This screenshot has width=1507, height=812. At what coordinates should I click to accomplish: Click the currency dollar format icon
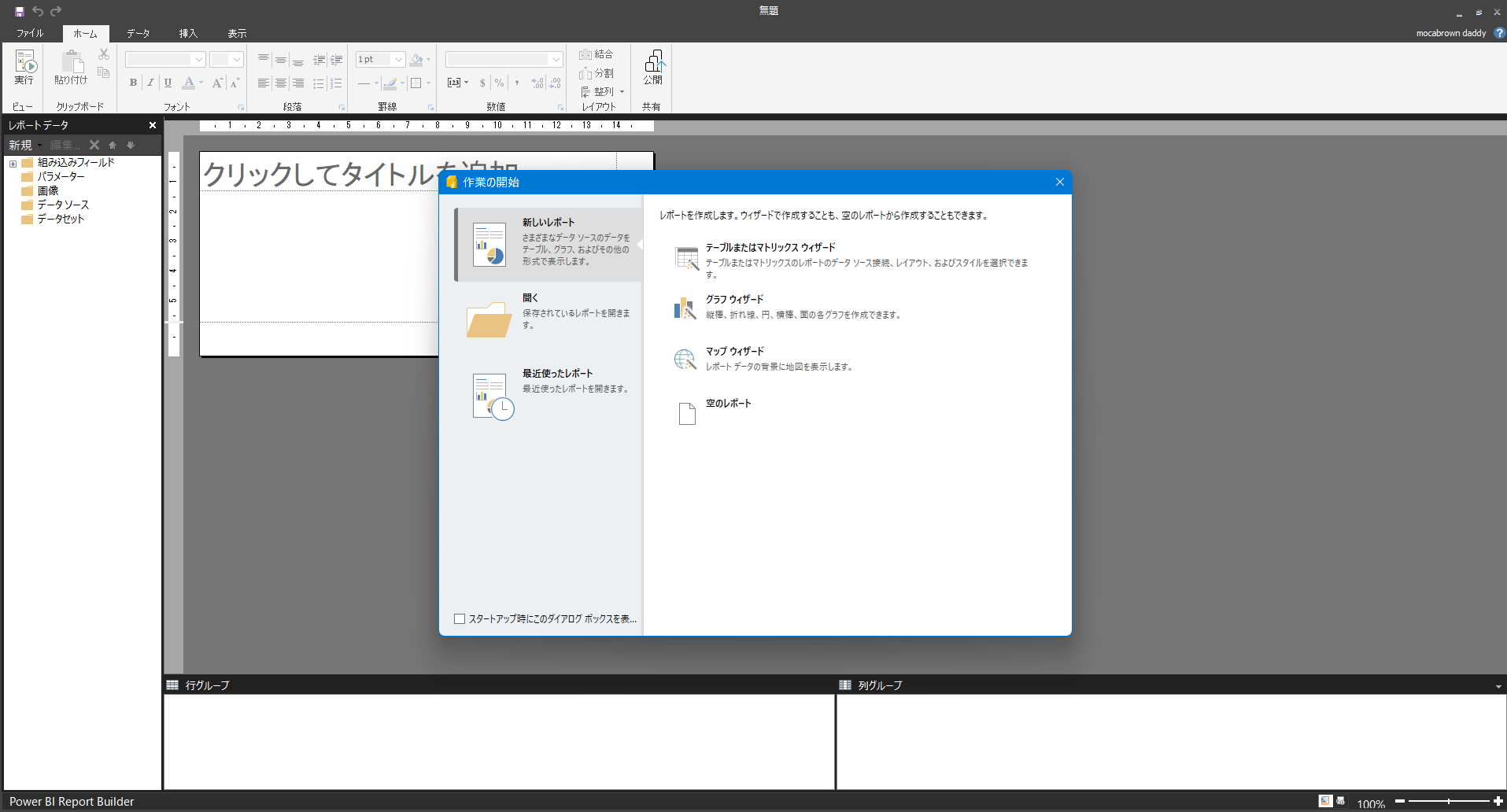pos(482,83)
